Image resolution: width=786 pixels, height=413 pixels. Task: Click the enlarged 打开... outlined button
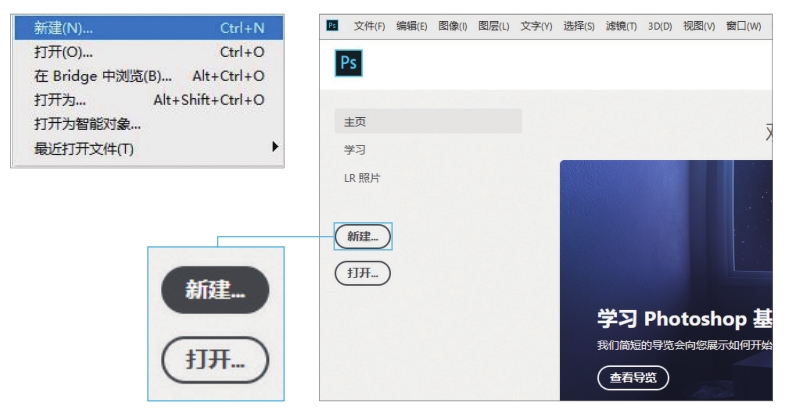coord(216,360)
